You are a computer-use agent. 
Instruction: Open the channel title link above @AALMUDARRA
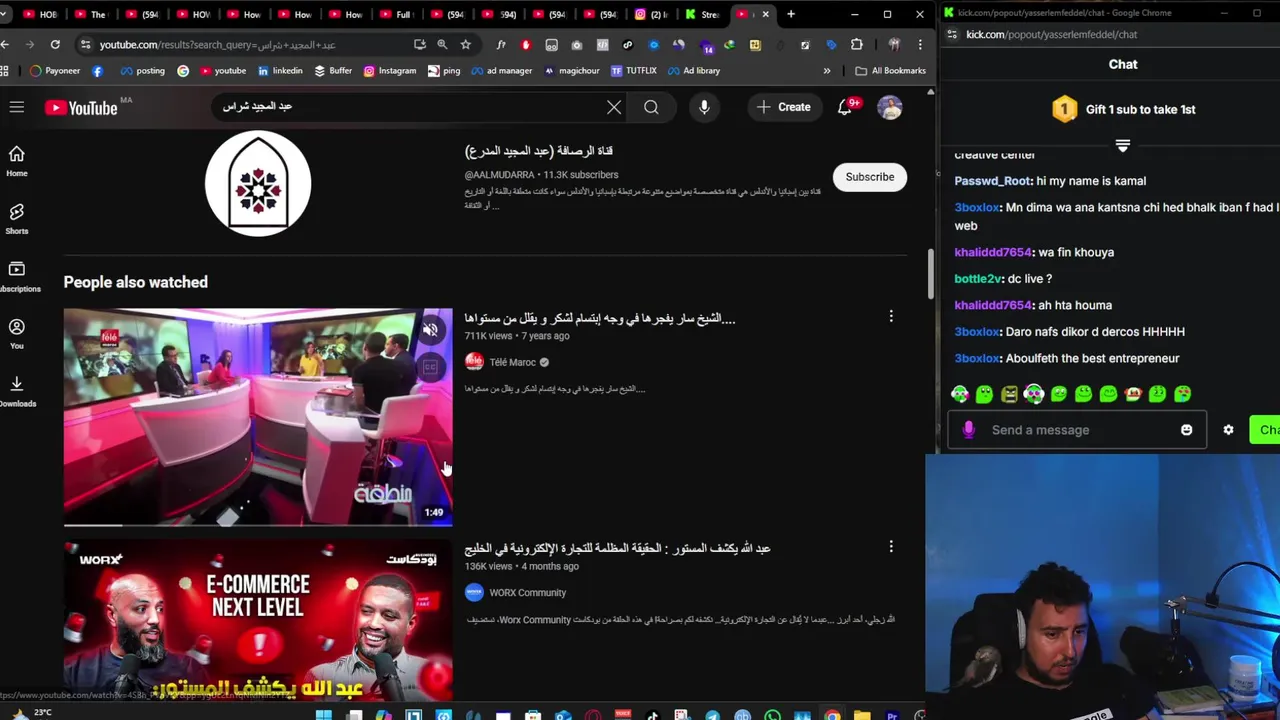click(539, 150)
